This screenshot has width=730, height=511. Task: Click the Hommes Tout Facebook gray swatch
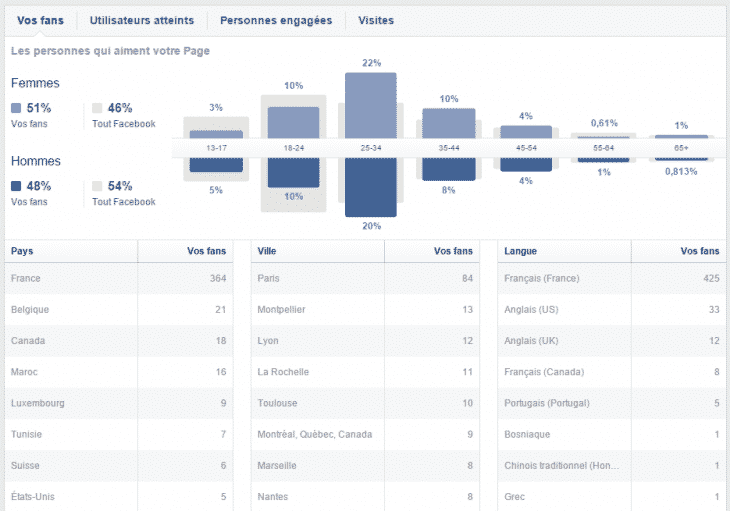coord(97,186)
